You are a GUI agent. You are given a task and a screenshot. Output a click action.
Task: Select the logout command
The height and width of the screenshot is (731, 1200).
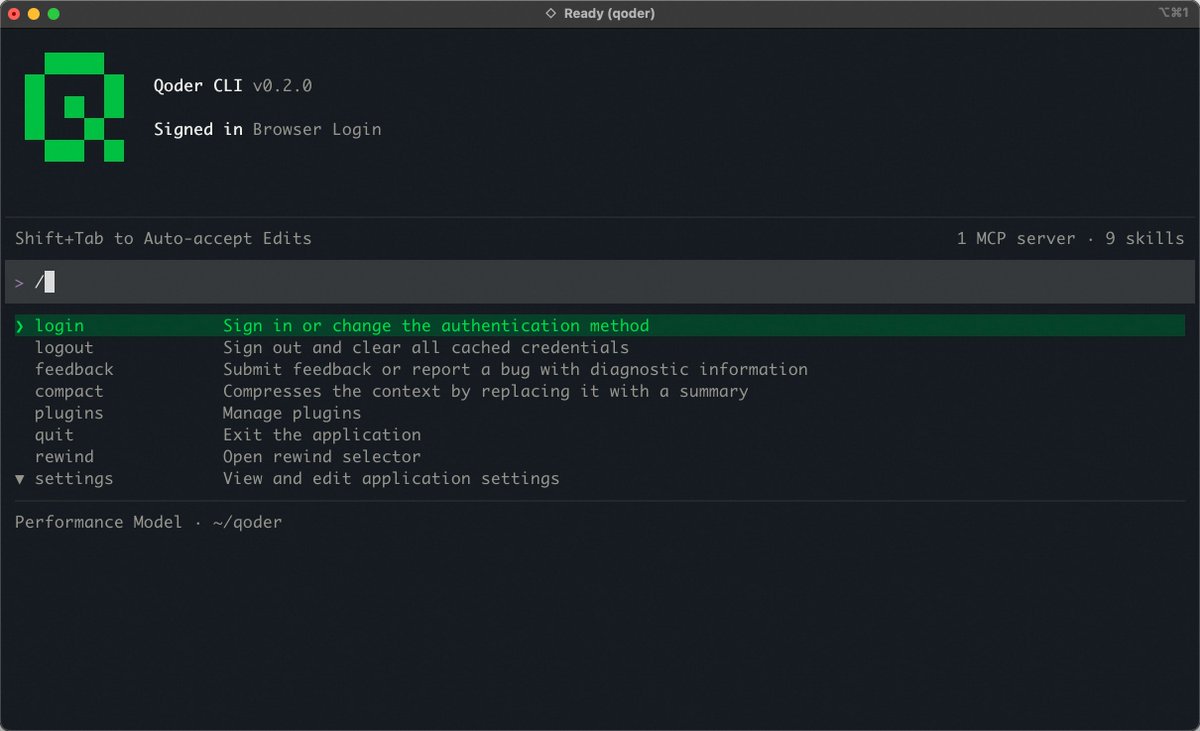tap(64, 348)
